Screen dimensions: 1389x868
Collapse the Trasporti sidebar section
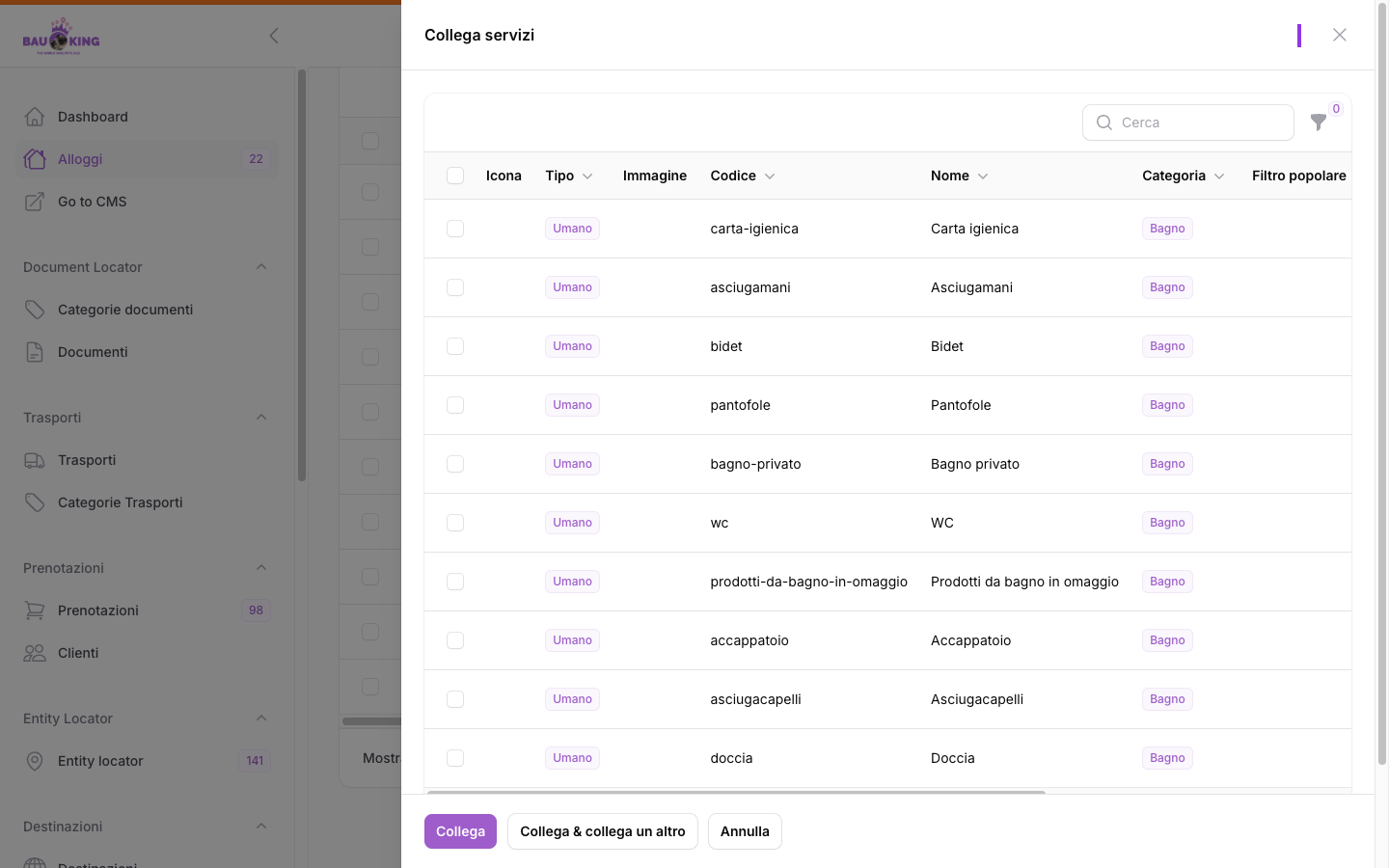click(261, 418)
